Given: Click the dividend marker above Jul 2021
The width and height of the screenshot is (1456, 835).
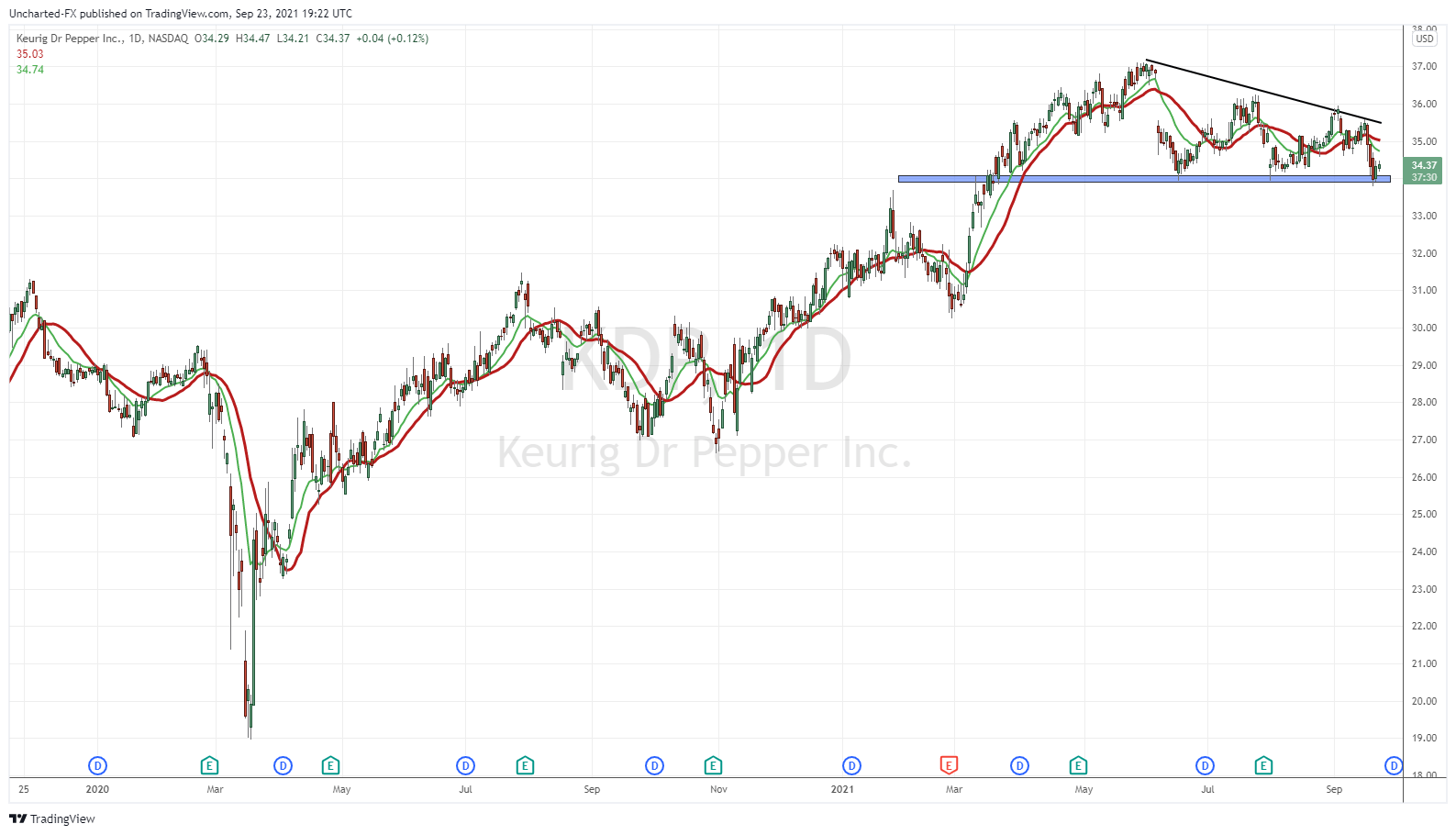Looking at the screenshot, I should [x=1205, y=765].
